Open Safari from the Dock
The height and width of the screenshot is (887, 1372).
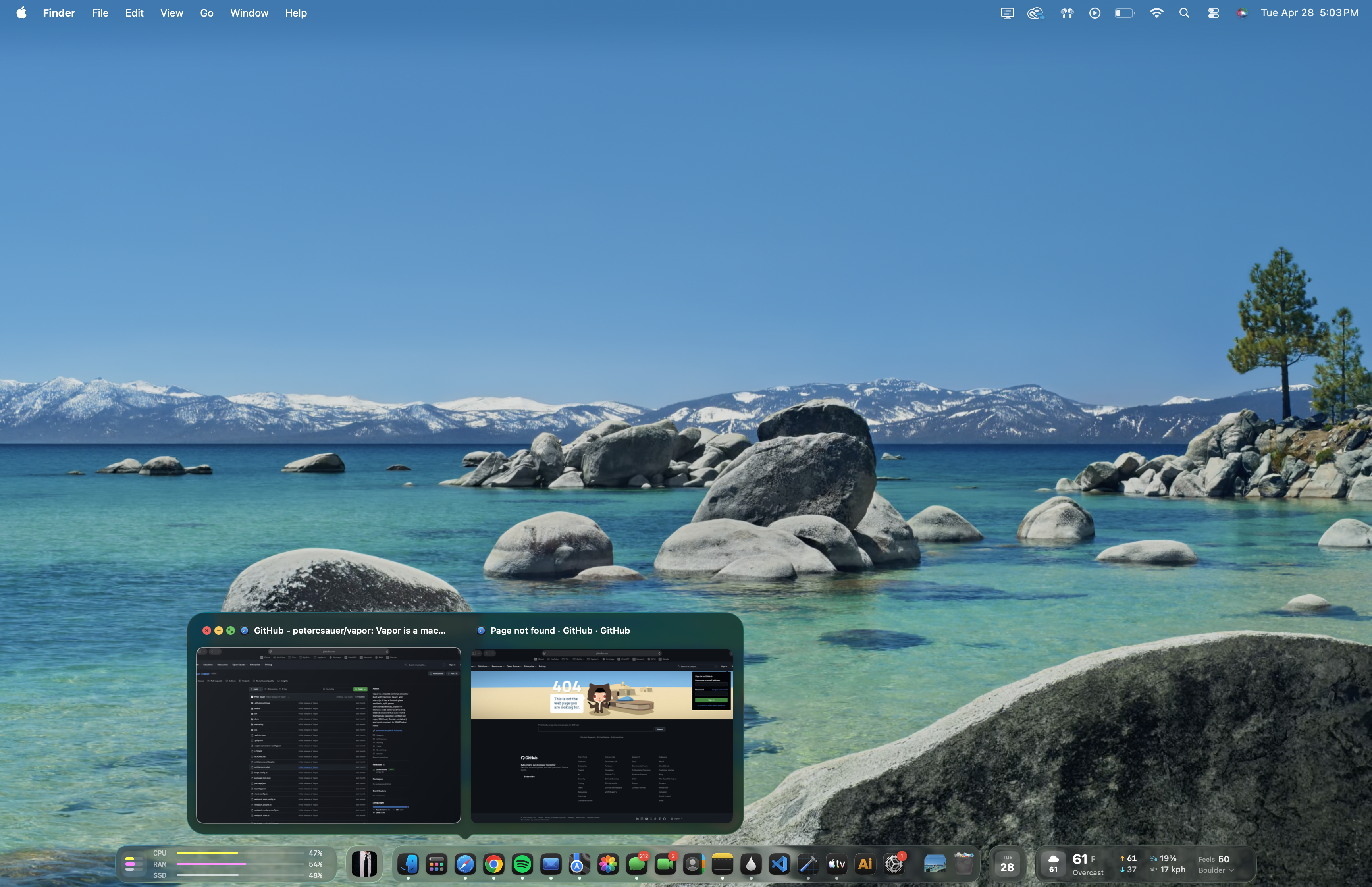[465, 864]
